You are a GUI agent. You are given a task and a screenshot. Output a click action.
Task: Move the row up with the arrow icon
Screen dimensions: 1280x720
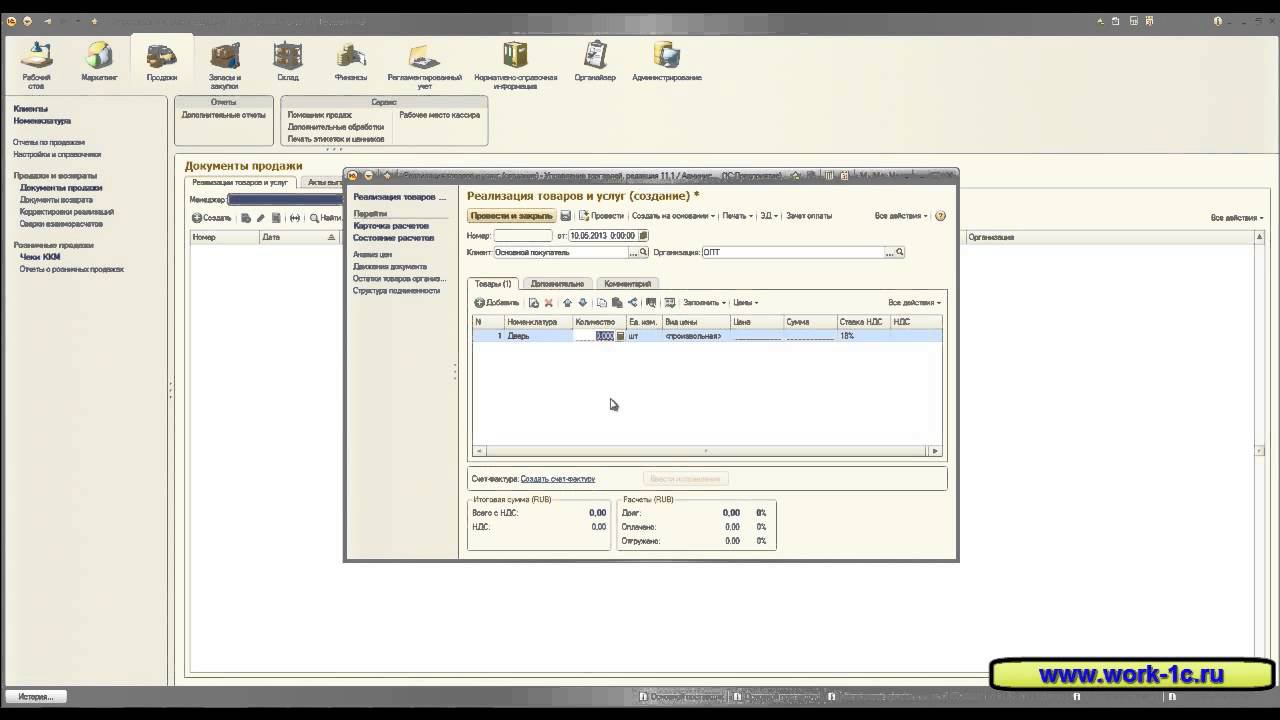coord(567,303)
